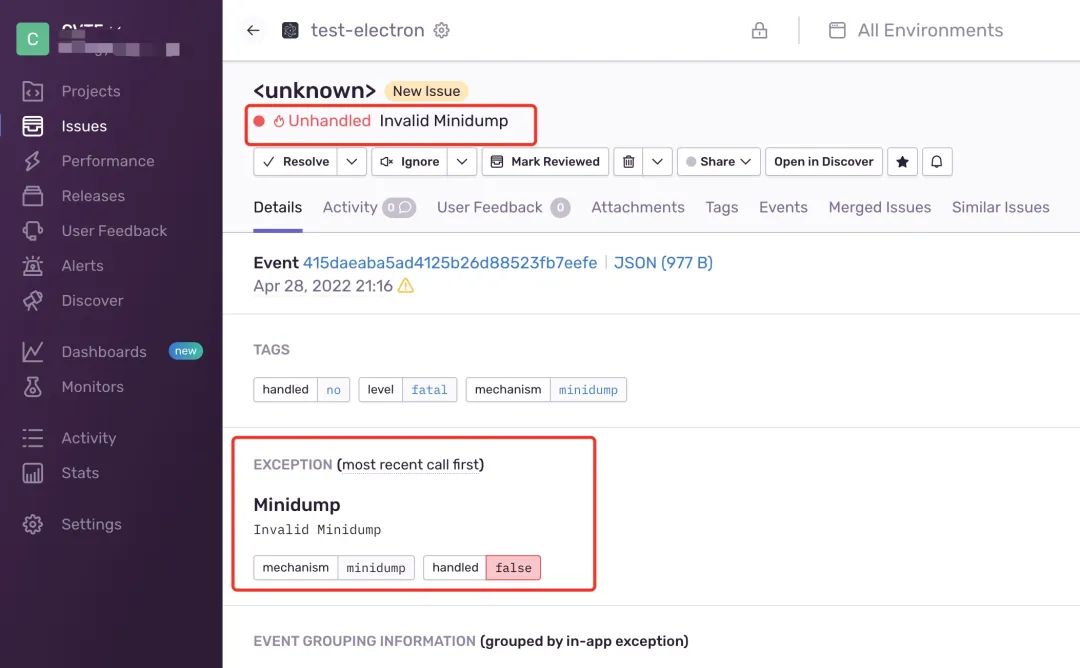
Task: Open the JSON (977 B) link
Action: coord(663,263)
